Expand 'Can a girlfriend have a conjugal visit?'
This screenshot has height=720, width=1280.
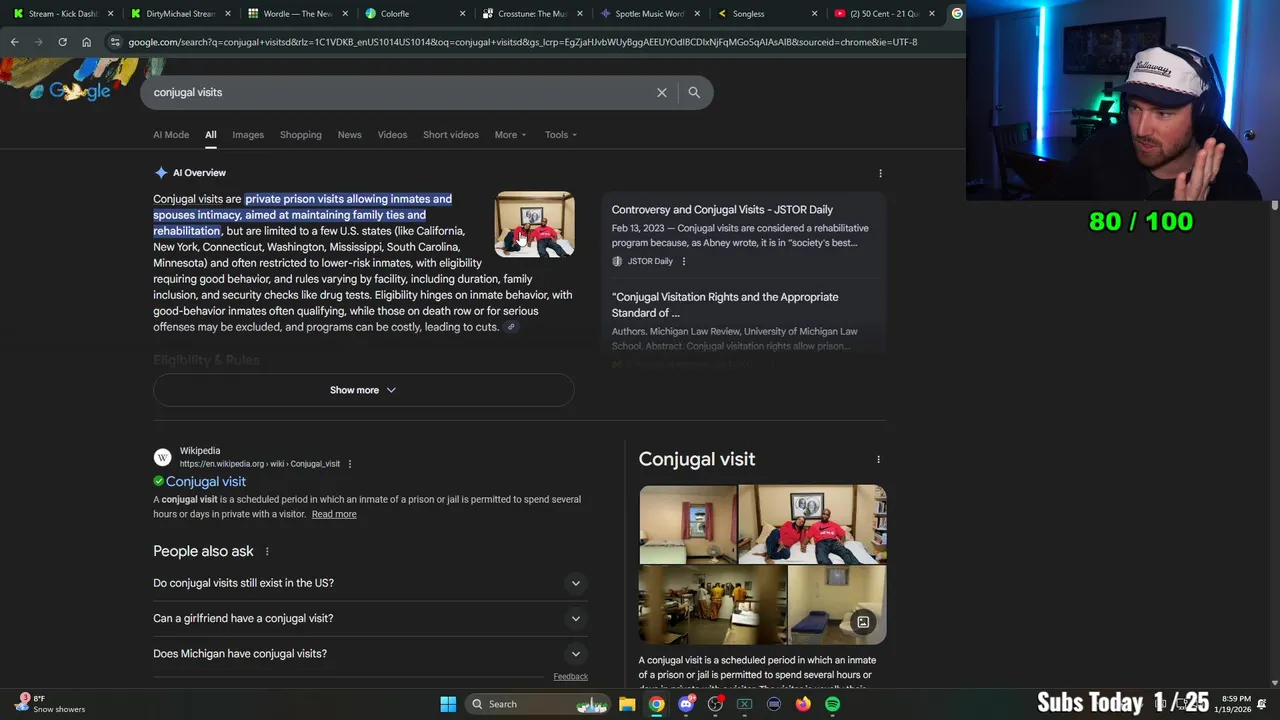(x=370, y=618)
